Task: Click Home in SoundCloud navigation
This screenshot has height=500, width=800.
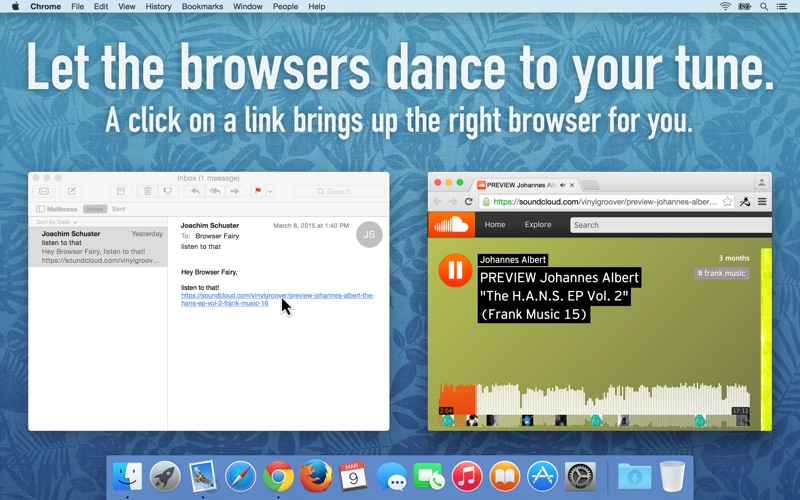Action: 495,224
